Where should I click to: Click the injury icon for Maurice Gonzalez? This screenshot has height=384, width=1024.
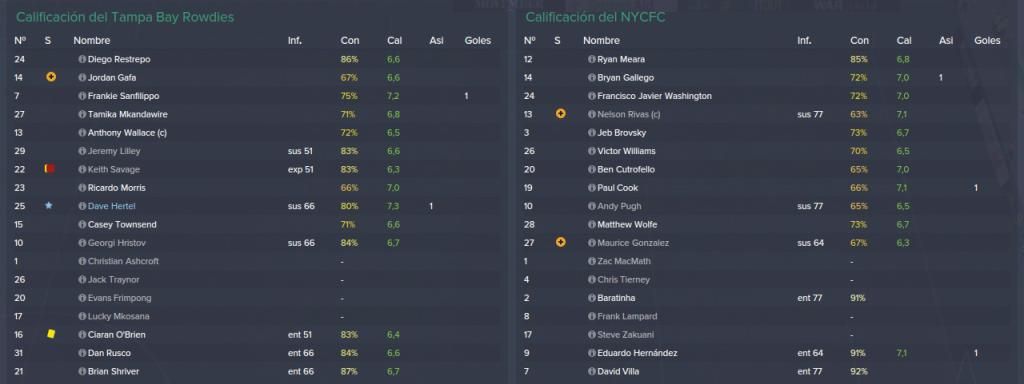[560, 242]
